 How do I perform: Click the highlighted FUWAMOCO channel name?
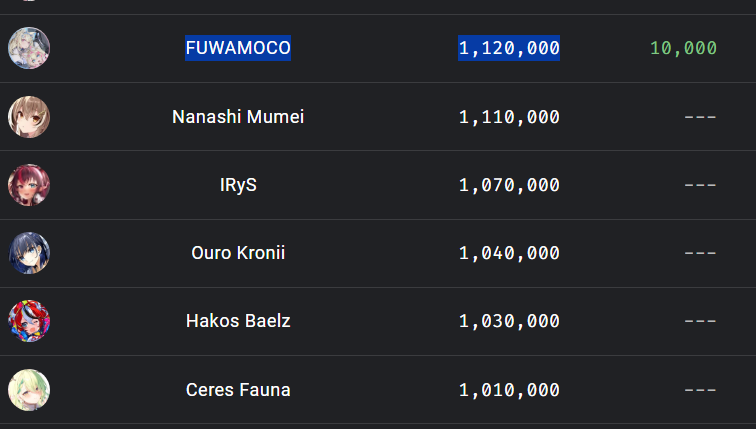(x=238, y=48)
